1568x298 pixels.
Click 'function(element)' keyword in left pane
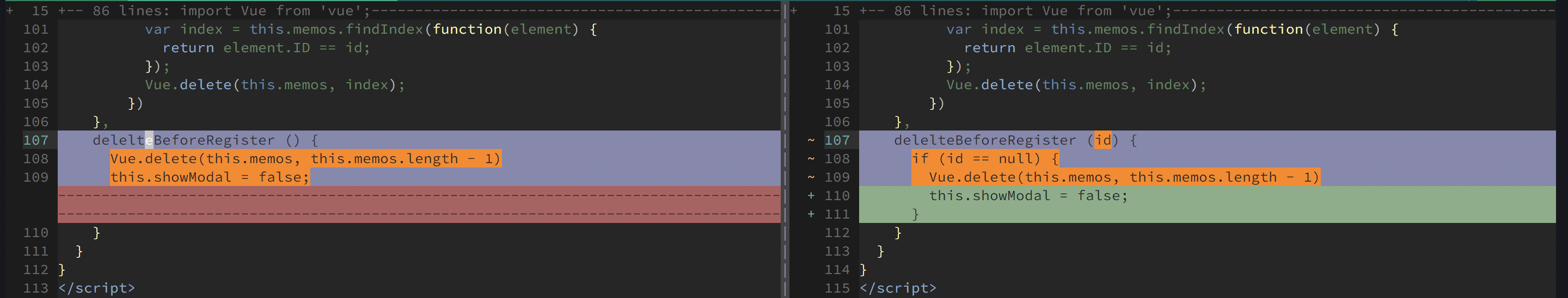click(506, 29)
